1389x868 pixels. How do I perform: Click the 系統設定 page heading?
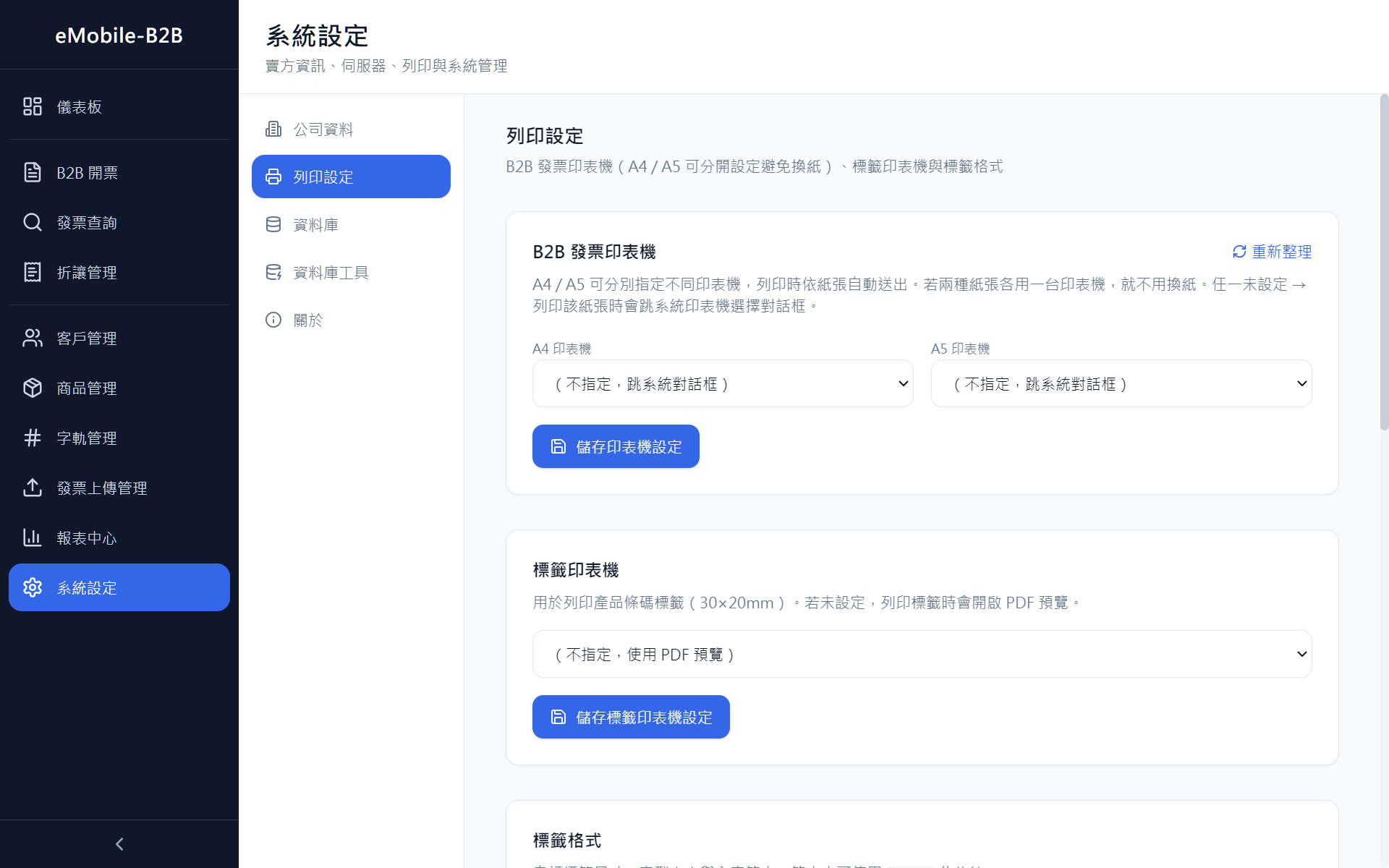(x=317, y=35)
